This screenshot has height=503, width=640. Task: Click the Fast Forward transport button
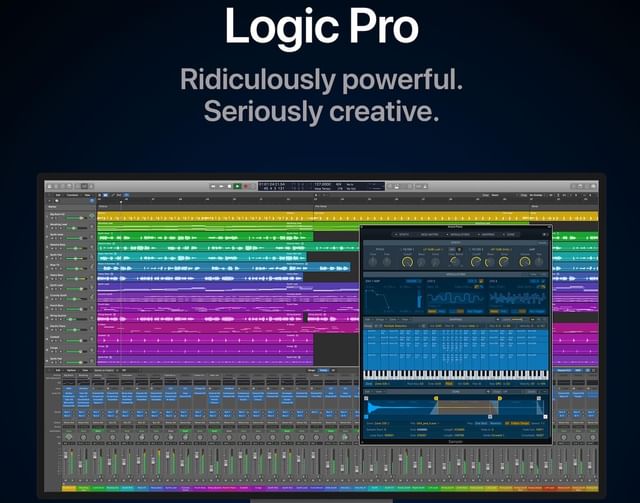point(222,186)
